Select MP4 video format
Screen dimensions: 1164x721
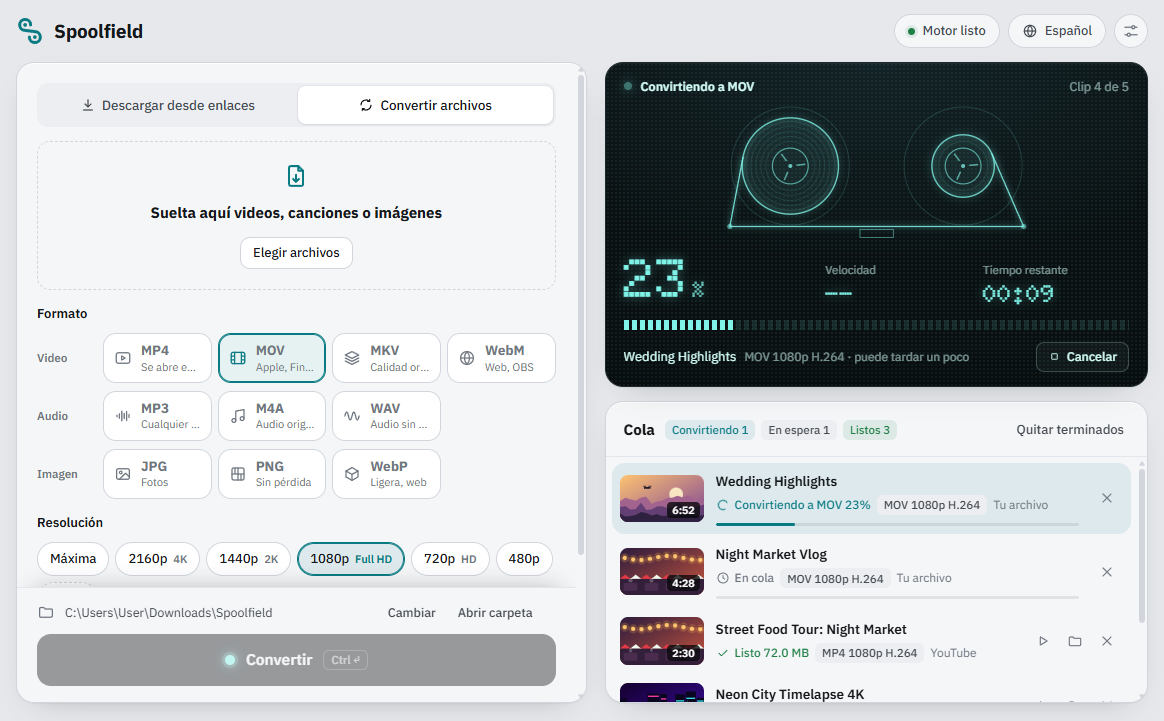coord(157,358)
